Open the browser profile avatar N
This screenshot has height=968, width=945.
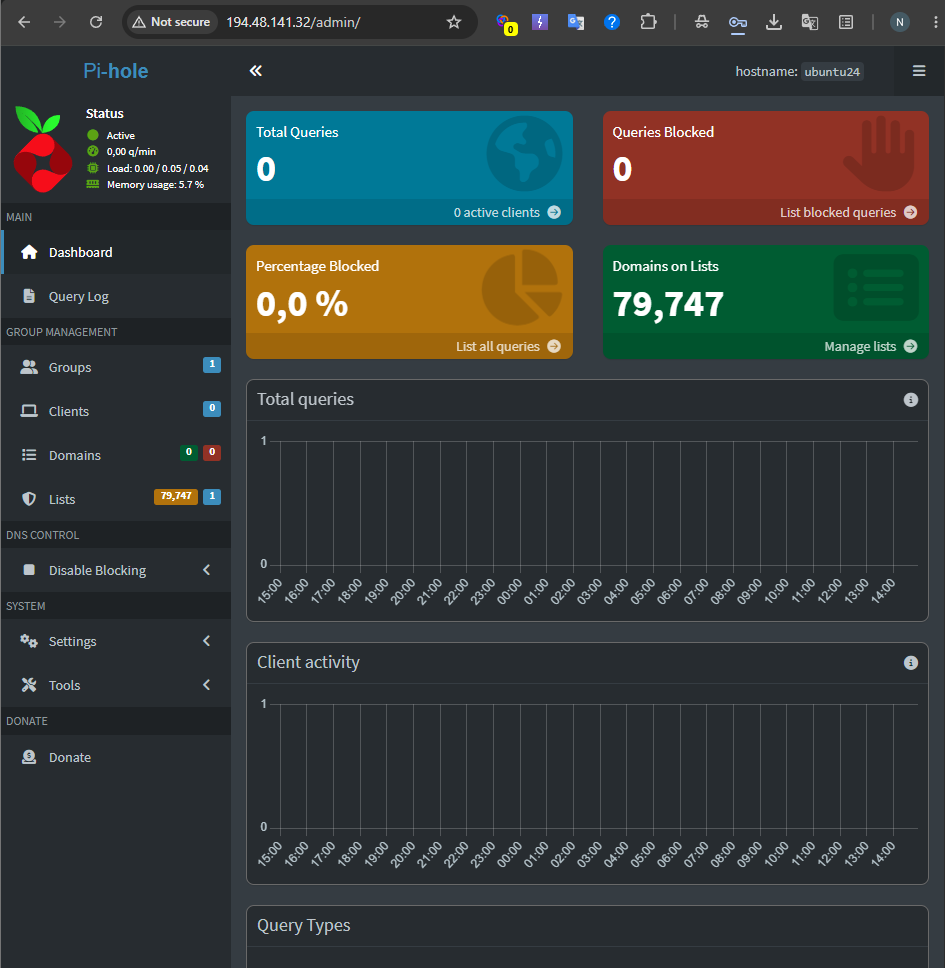point(899,22)
